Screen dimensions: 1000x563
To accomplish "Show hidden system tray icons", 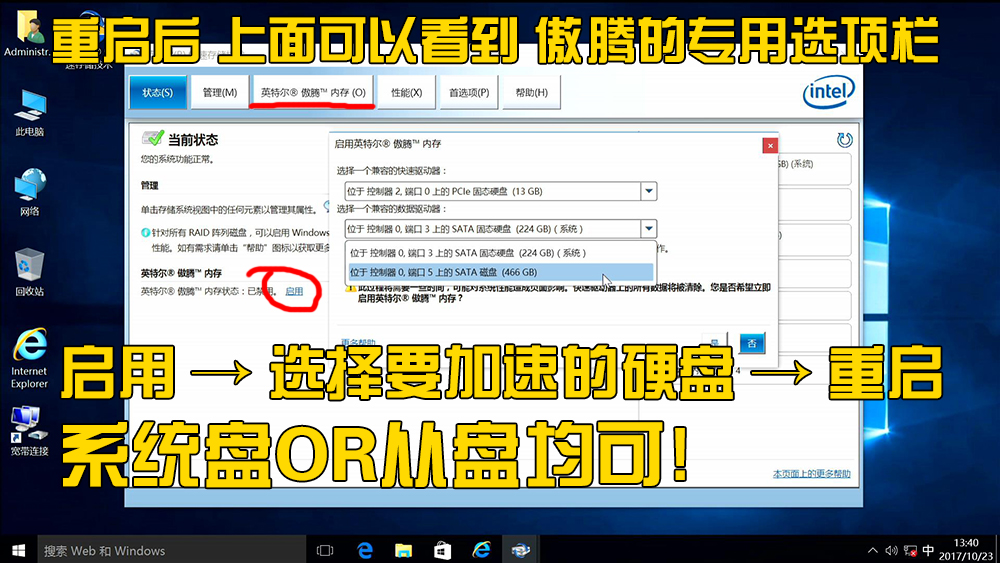I will pyautogui.click(x=872, y=551).
